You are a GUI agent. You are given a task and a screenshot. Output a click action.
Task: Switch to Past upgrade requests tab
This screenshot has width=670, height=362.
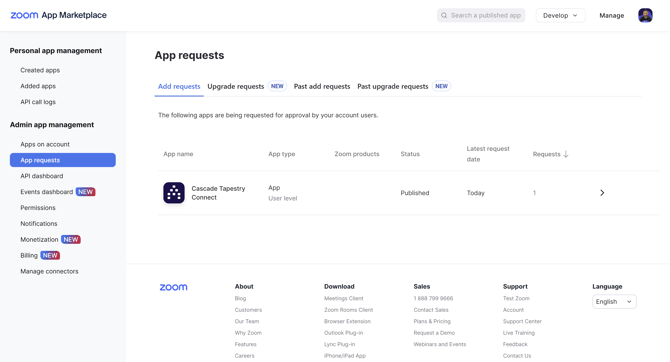(x=393, y=86)
